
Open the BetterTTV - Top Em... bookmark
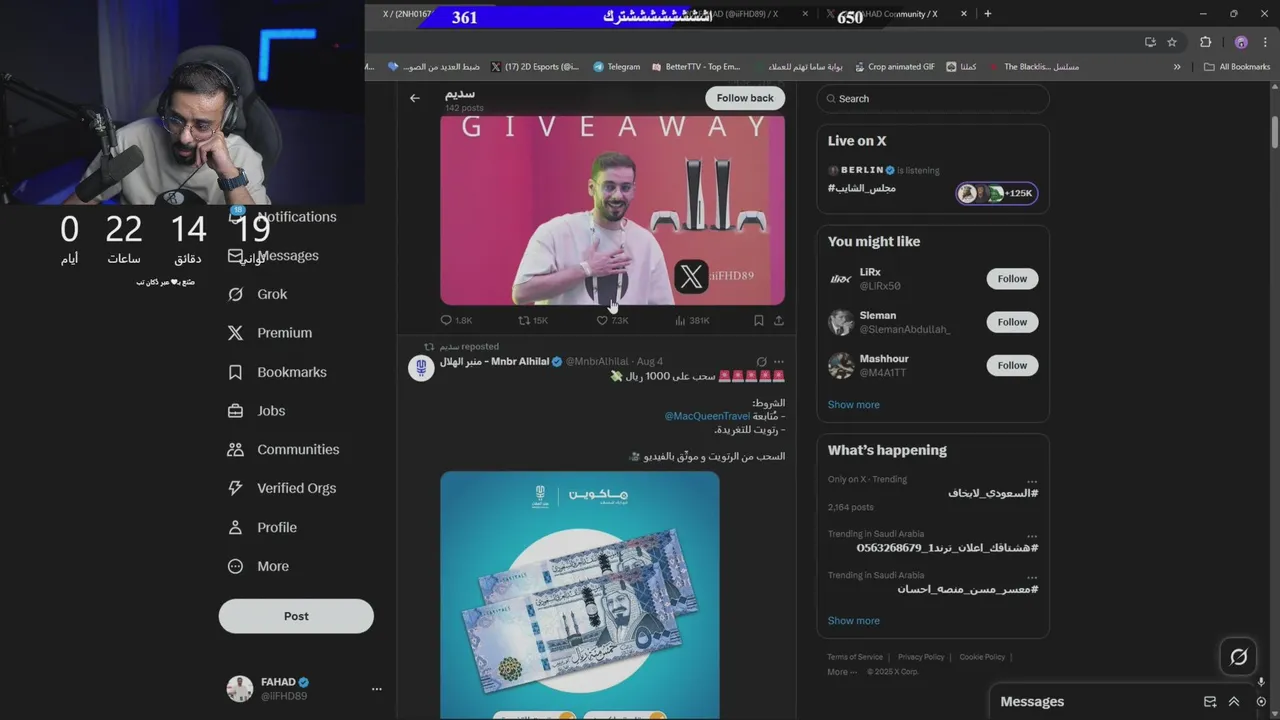696,67
